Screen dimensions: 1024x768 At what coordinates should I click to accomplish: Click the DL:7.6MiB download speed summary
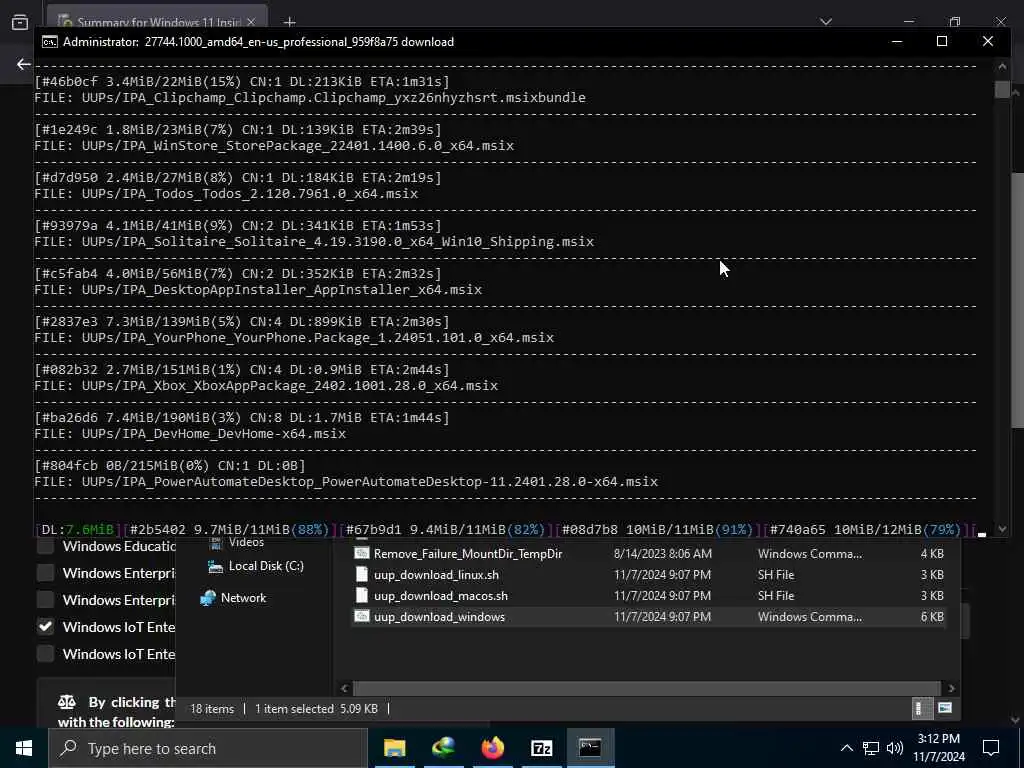pyautogui.click(x=78, y=530)
